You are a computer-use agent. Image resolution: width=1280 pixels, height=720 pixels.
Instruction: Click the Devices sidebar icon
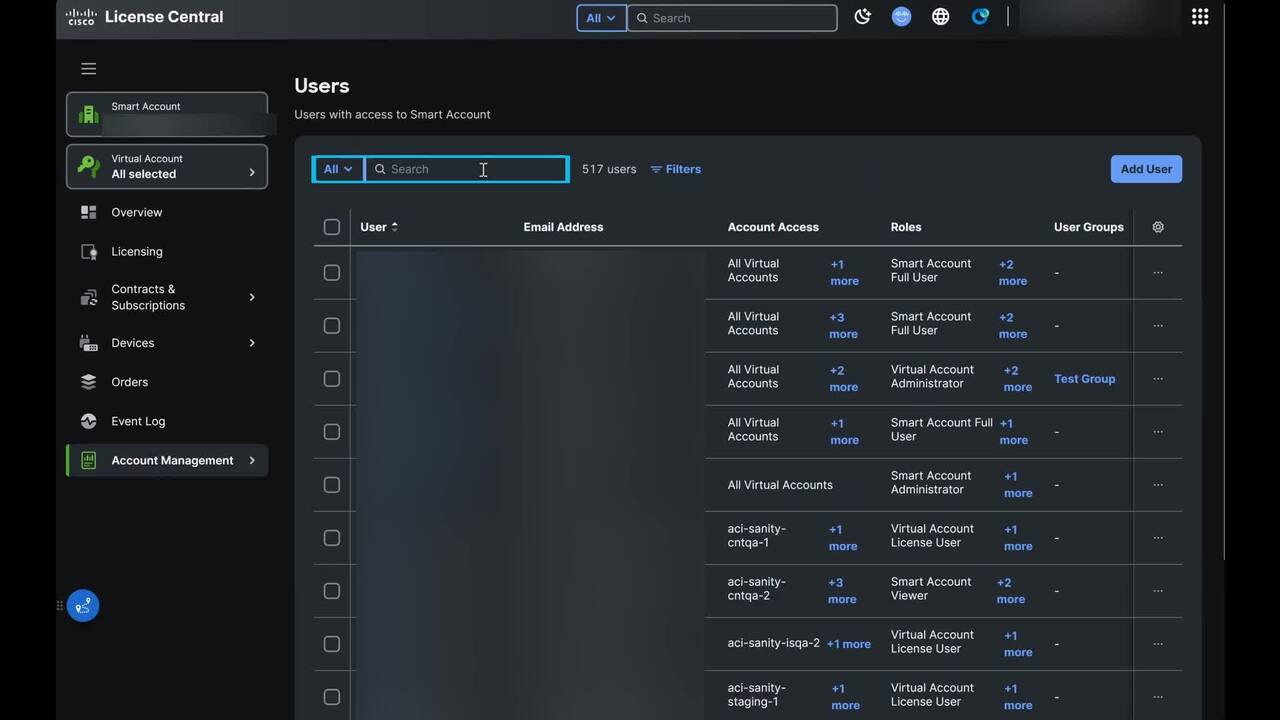89,343
